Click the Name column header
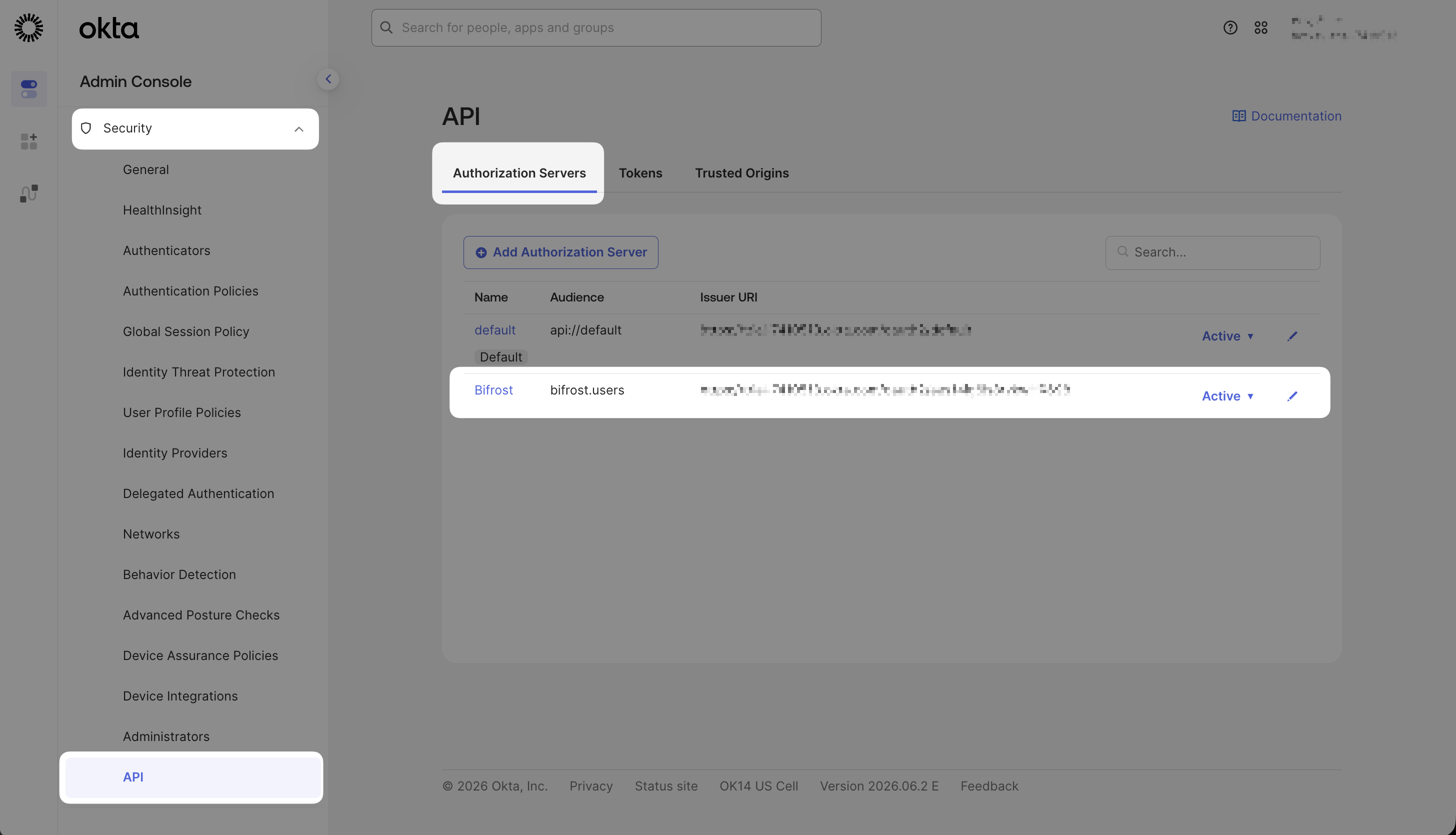1456x835 pixels. click(x=491, y=297)
